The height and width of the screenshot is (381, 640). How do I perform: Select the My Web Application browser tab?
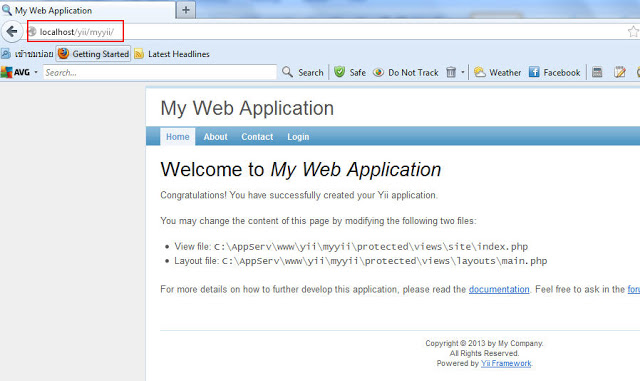click(87, 10)
